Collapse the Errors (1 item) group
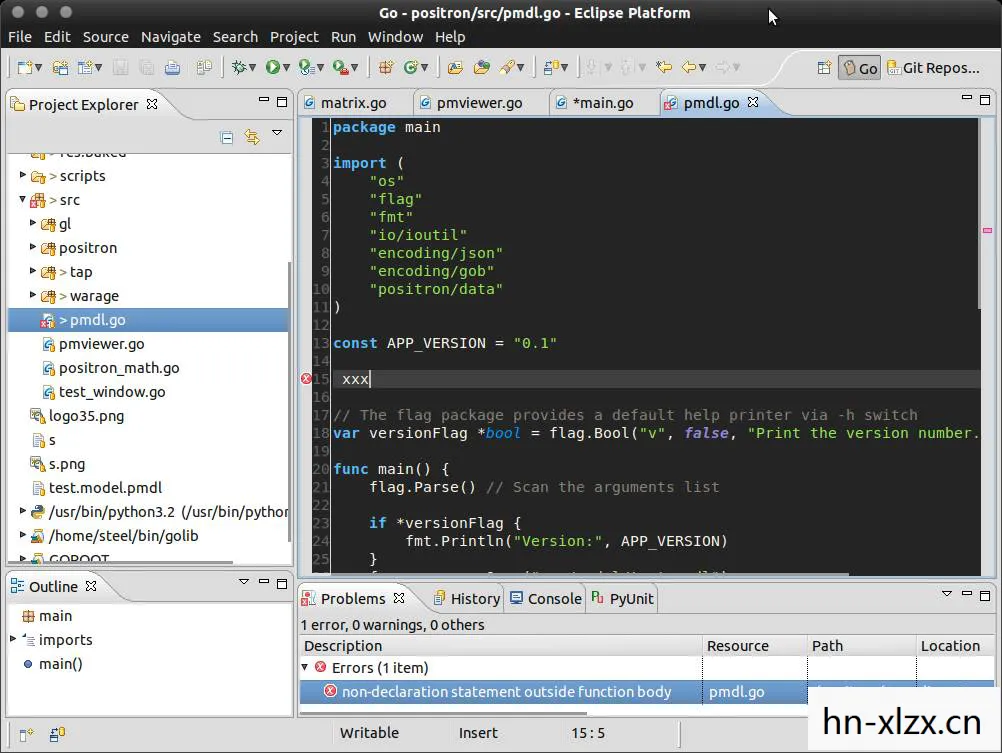The width and height of the screenshot is (1002, 753). [305, 667]
